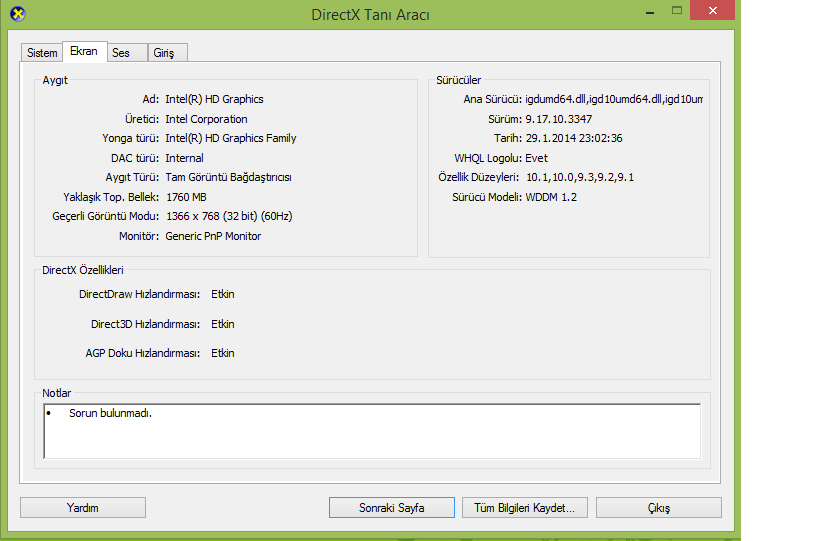Click the Aygıt group label
This screenshot has width=819, height=541.
55,80
